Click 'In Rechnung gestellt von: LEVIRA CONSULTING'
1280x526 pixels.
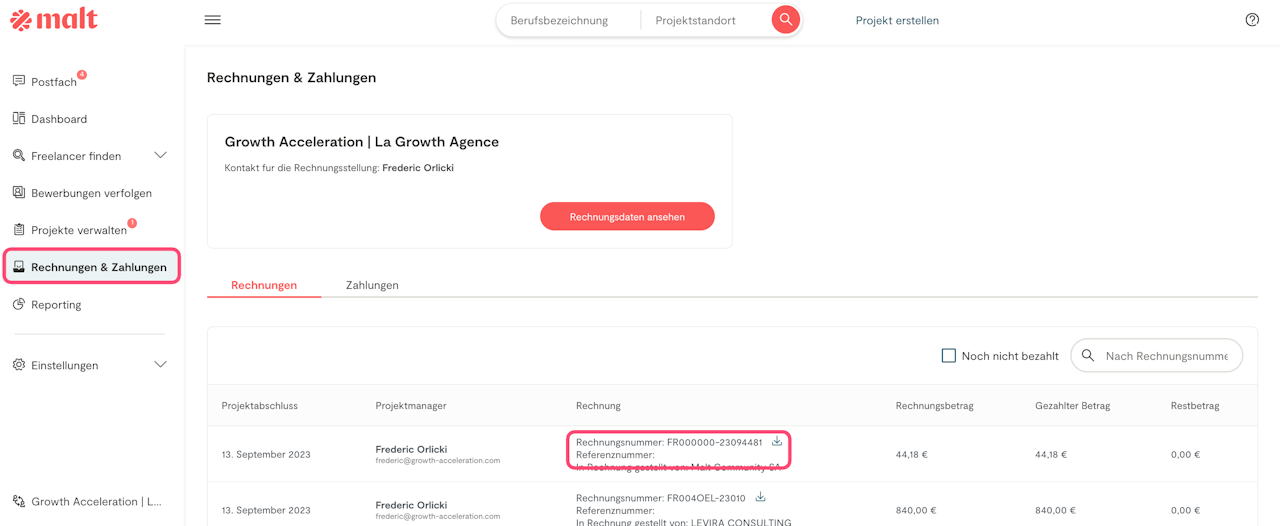[684, 521]
